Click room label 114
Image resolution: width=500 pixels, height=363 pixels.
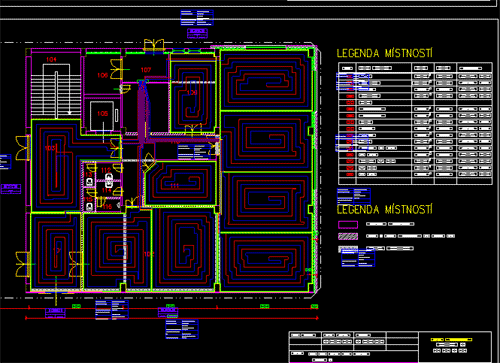[x=107, y=190]
